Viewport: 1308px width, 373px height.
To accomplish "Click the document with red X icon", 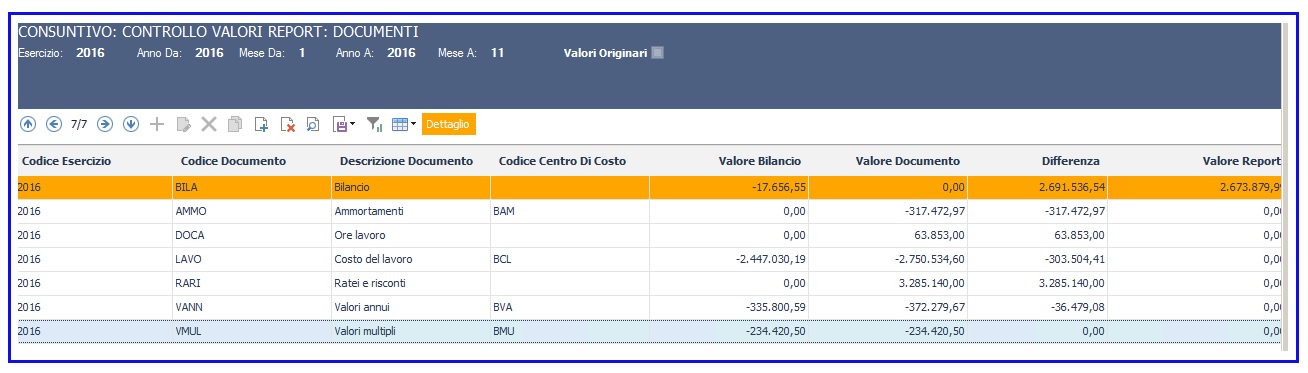I will [287, 124].
